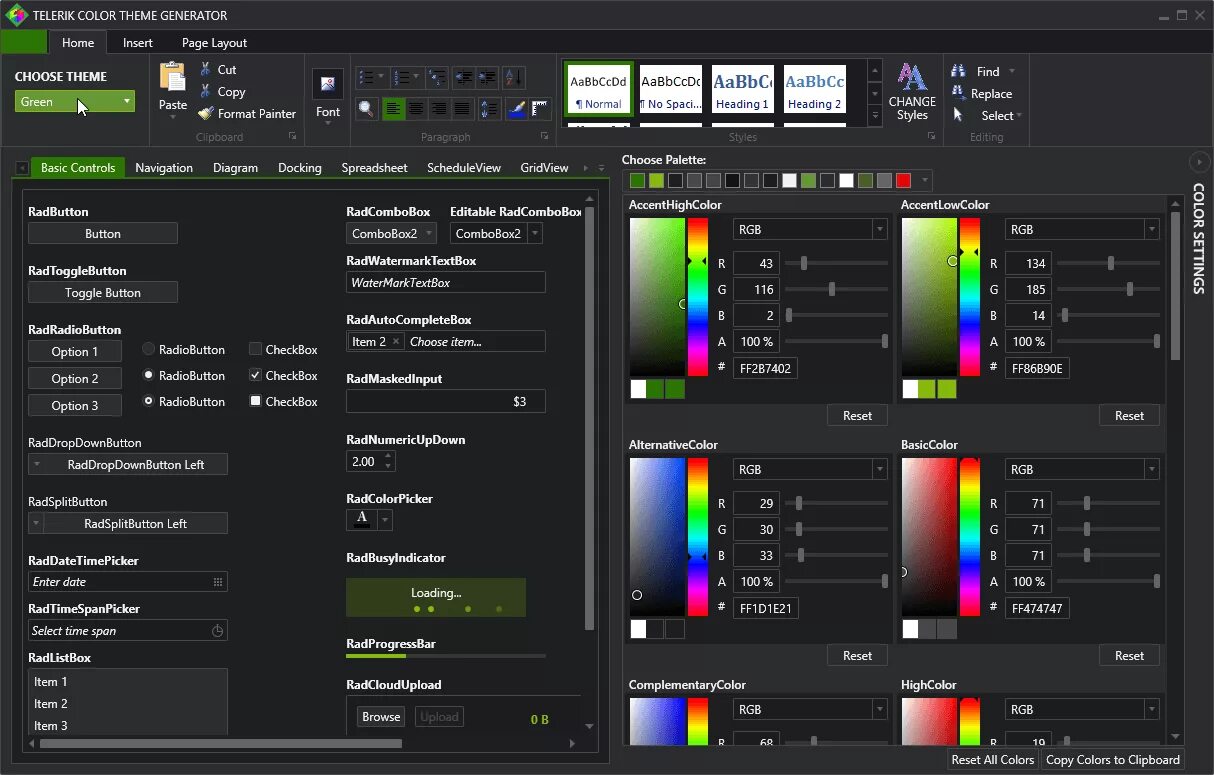This screenshot has width=1214, height=775.
Task: Open the Navigation tab
Action: [164, 167]
